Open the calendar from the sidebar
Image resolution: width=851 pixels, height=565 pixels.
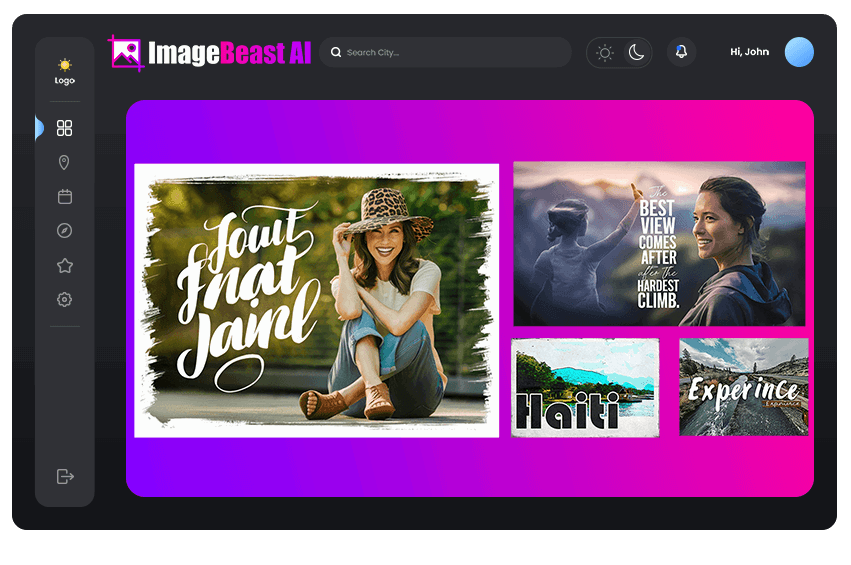pos(65,197)
